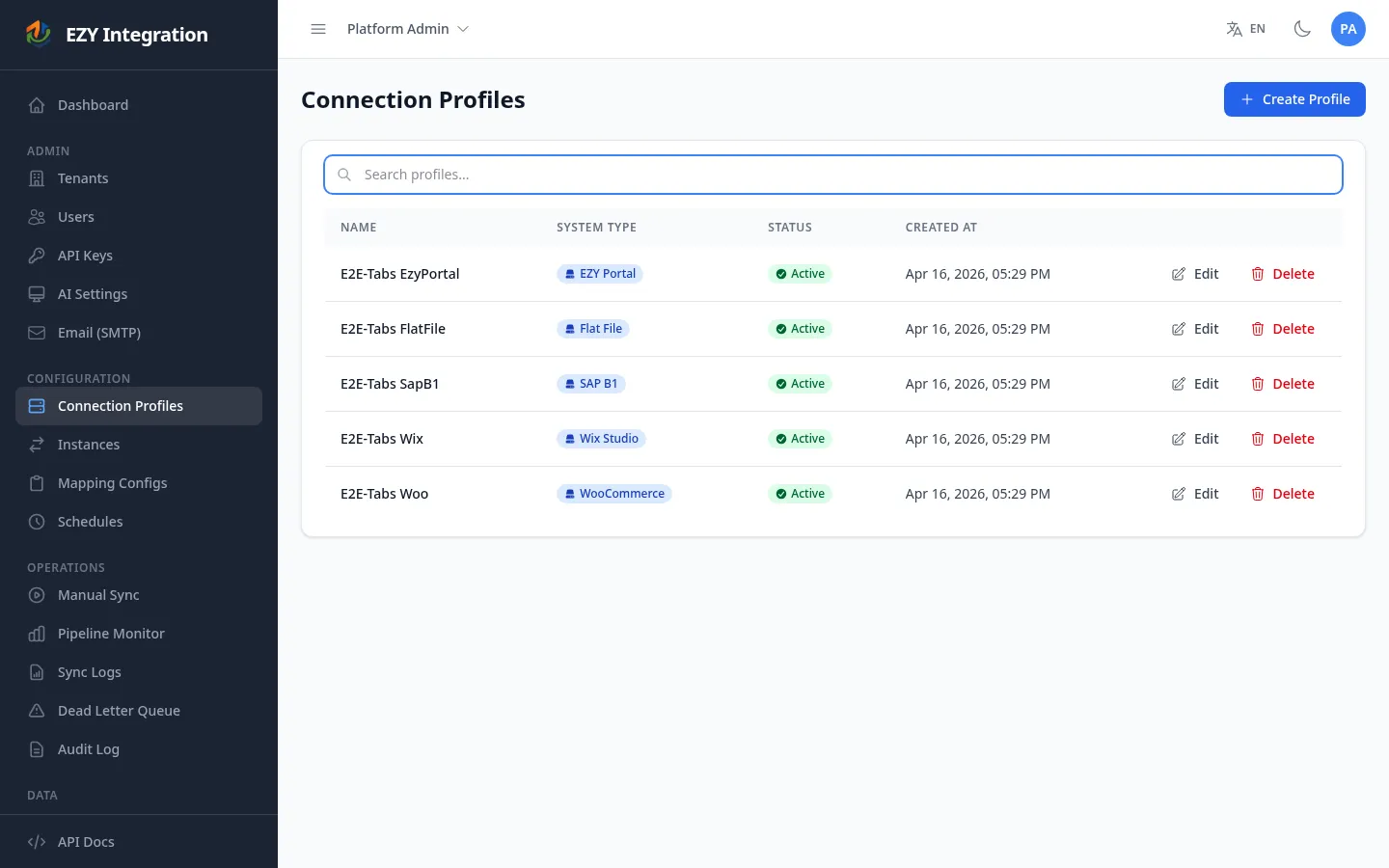
Task: Click the E2E-Tabs EzyPortal name cell
Action: click(x=400, y=274)
